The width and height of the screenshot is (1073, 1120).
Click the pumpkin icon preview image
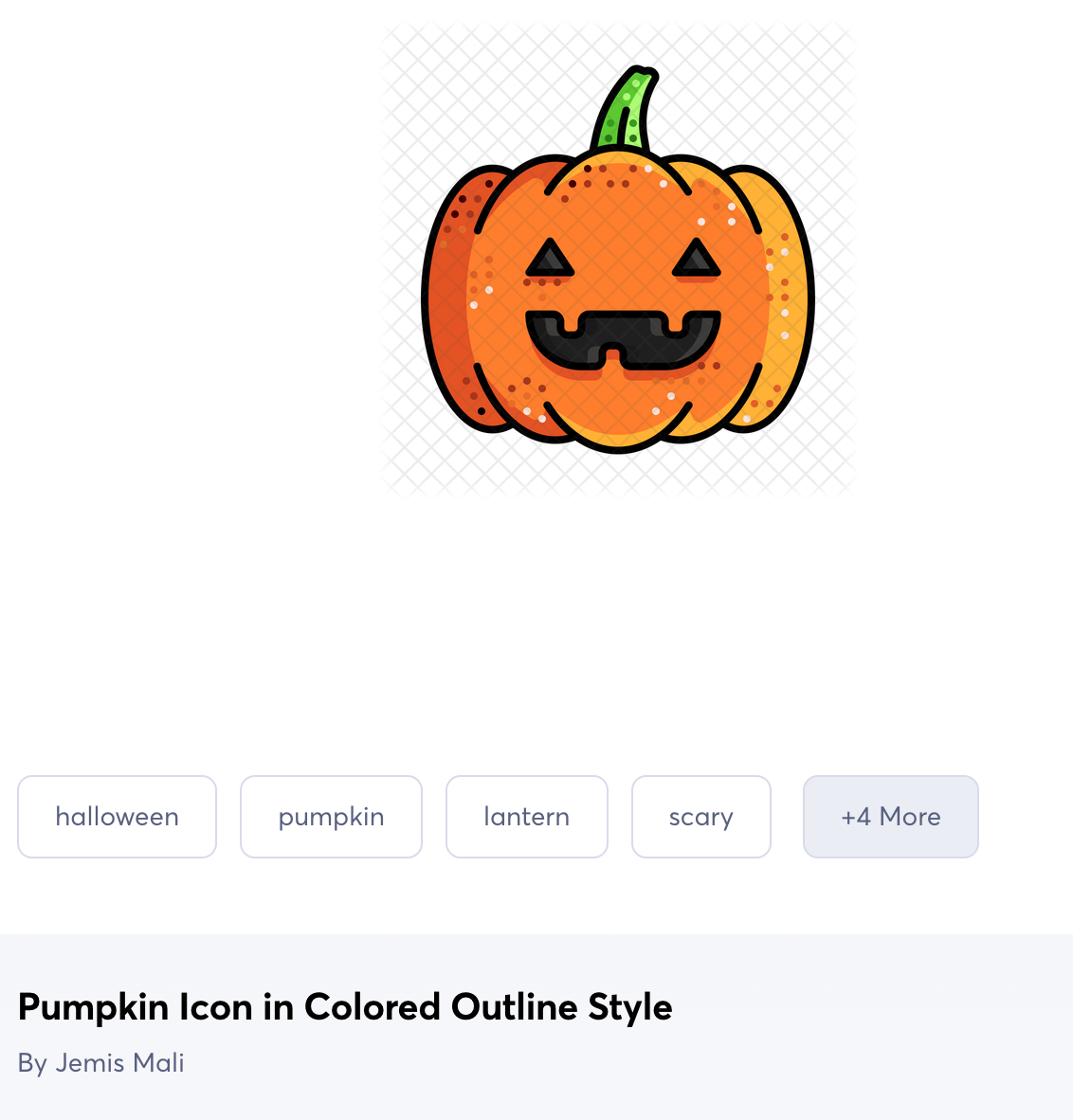tap(617, 259)
